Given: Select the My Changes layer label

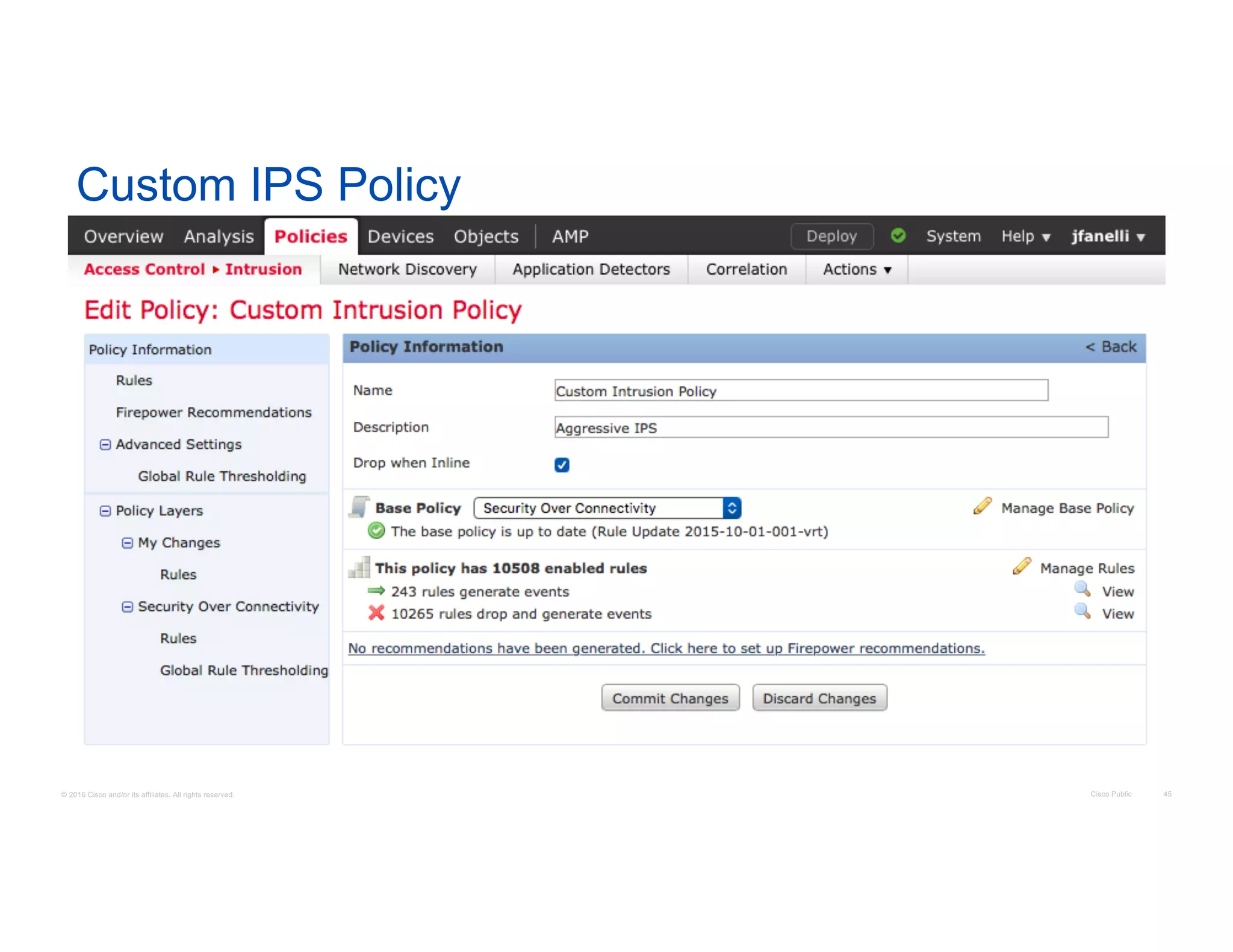Looking at the screenshot, I should coord(179,543).
